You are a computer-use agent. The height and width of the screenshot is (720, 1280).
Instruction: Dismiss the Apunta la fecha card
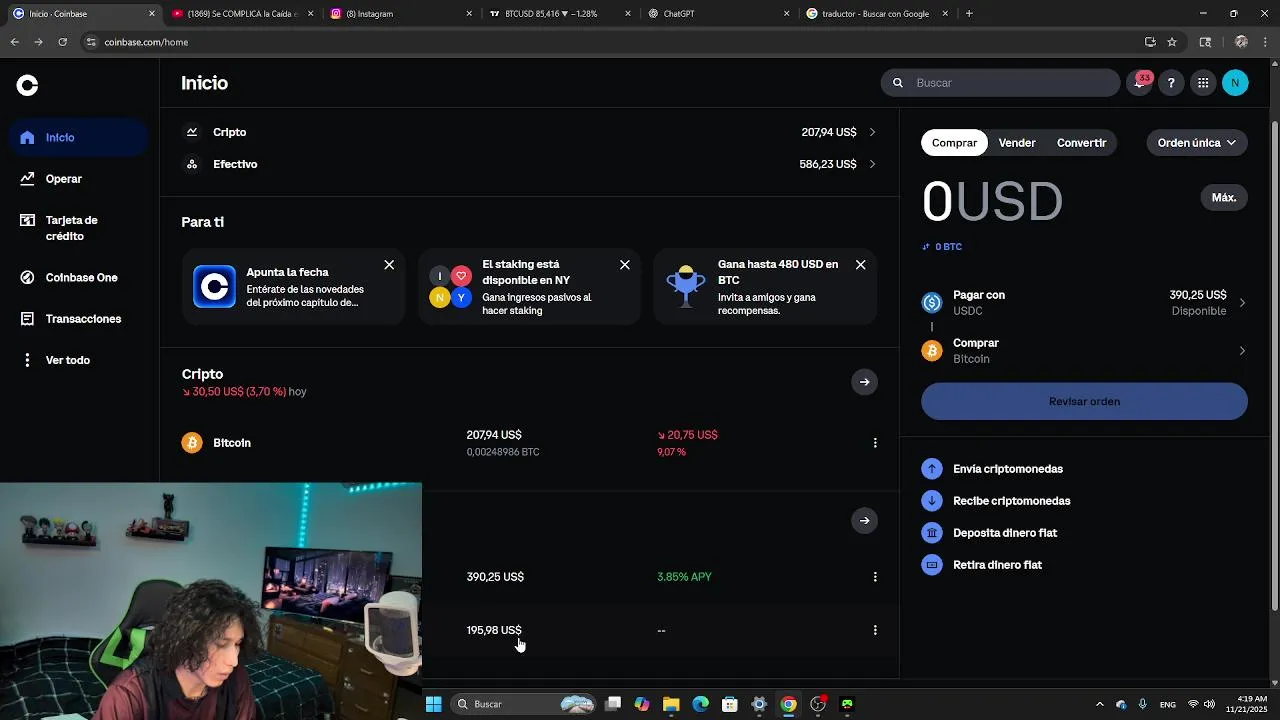click(389, 265)
